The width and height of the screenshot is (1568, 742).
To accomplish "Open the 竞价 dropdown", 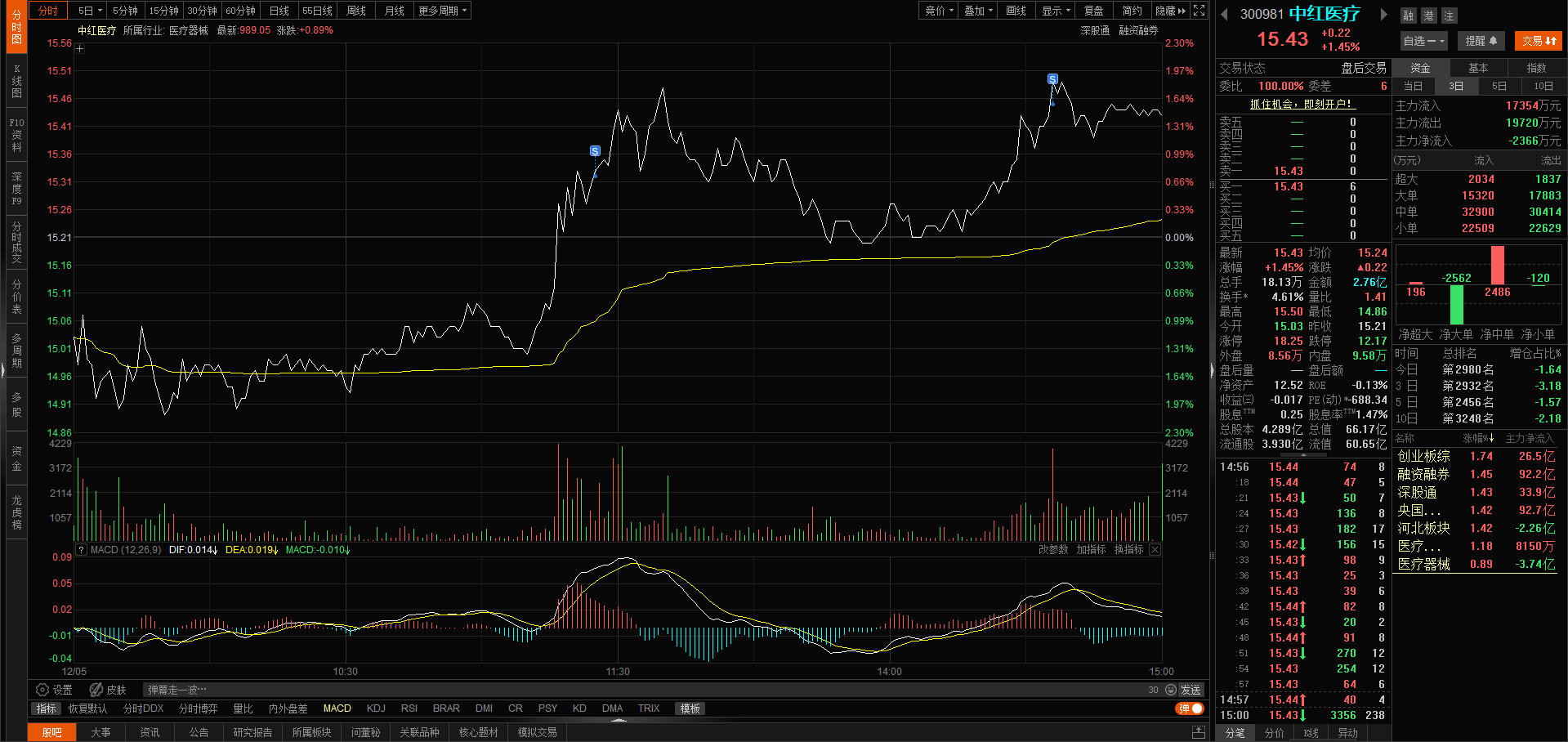I will 940,11.
